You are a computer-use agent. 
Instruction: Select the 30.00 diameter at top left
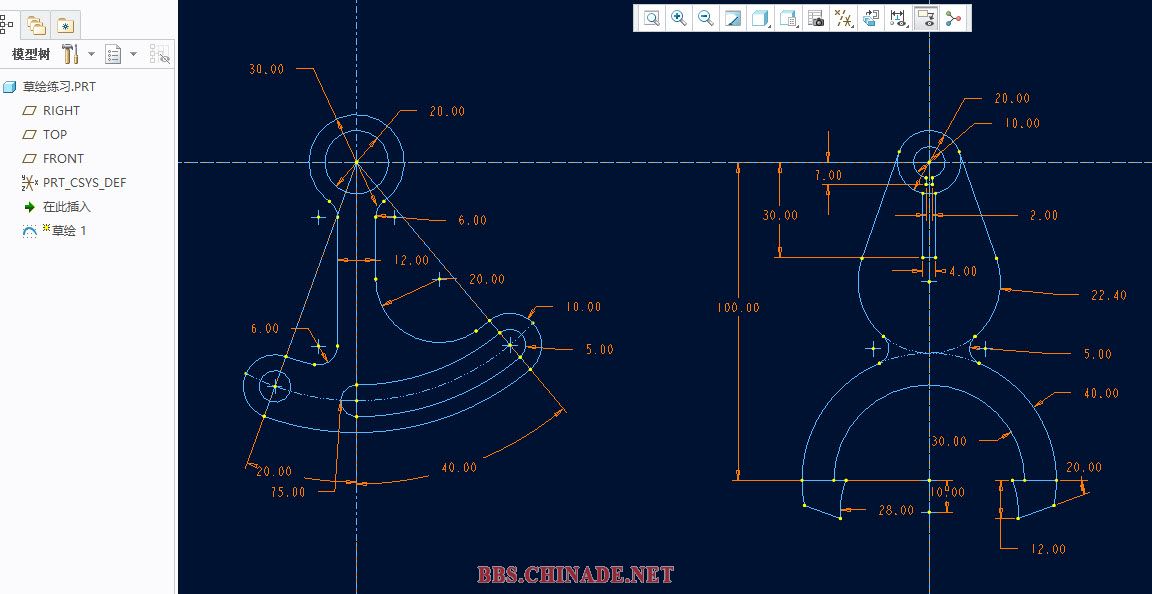[x=267, y=69]
